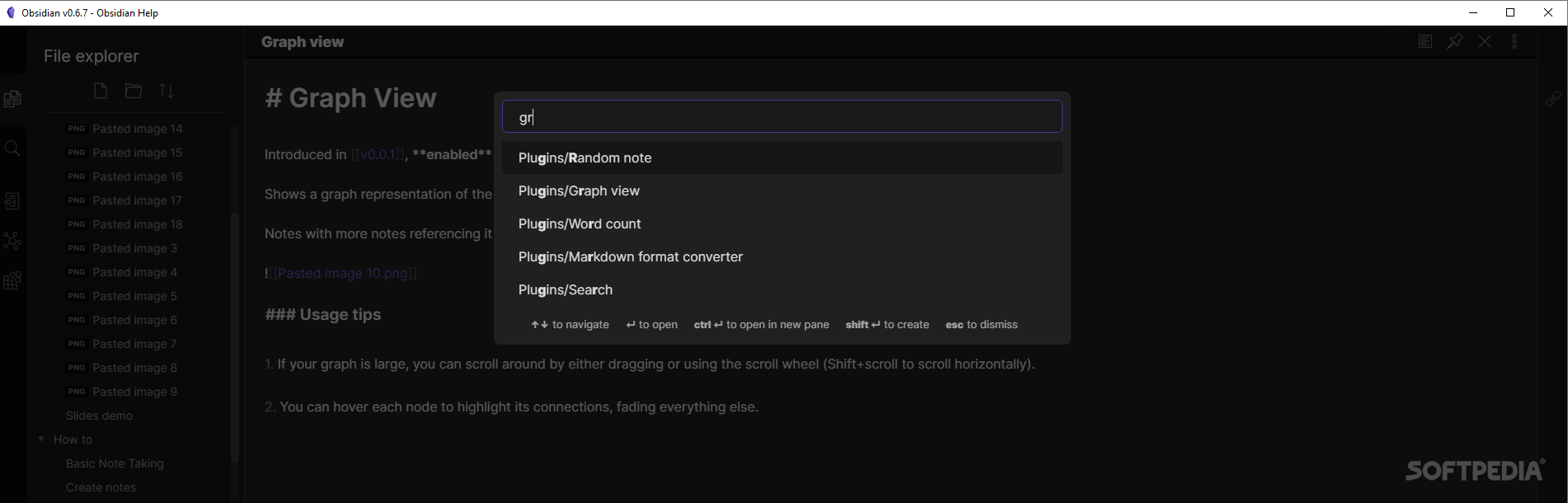The width and height of the screenshot is (1568, 503).
Task: Create a new note with the page icon
Action: (101, 91)
